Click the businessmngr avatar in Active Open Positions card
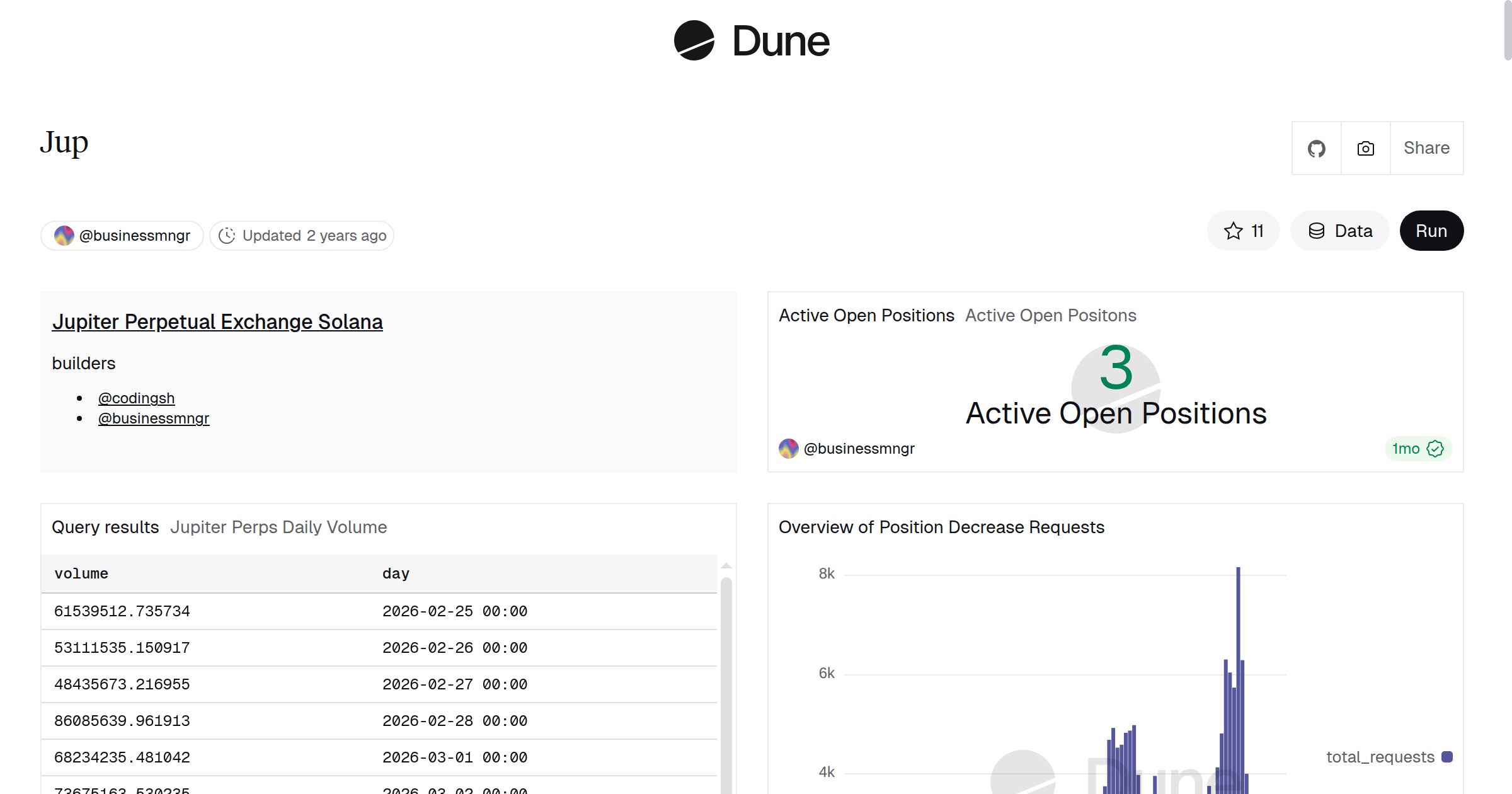1512x794 pixels. pos(789,449)
